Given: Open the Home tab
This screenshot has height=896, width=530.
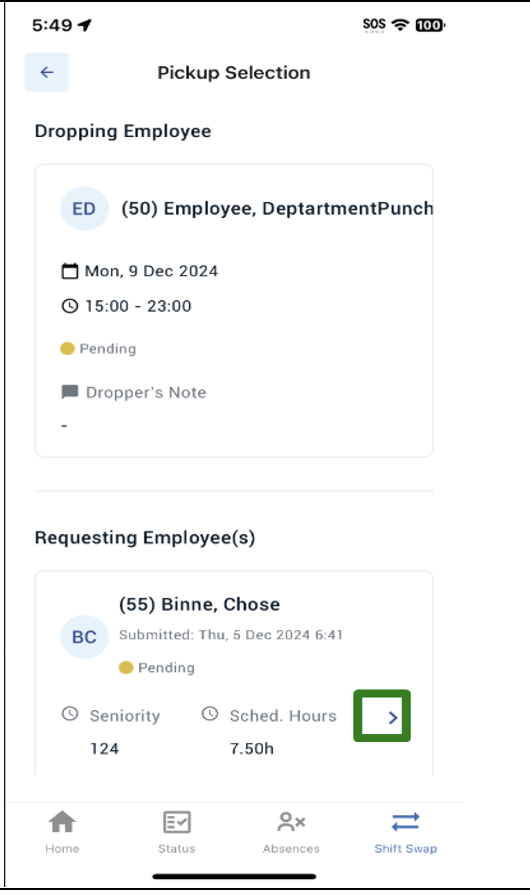Looking at the screenshot, I should point(62,831).
